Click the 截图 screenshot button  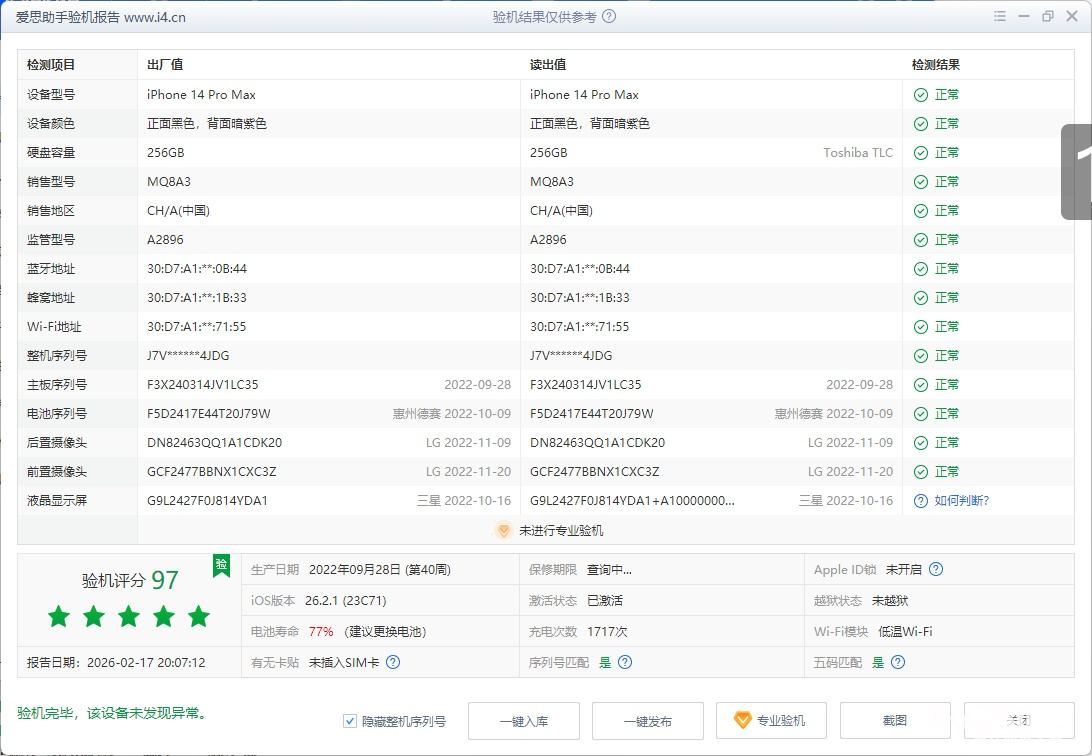(894, 721)
